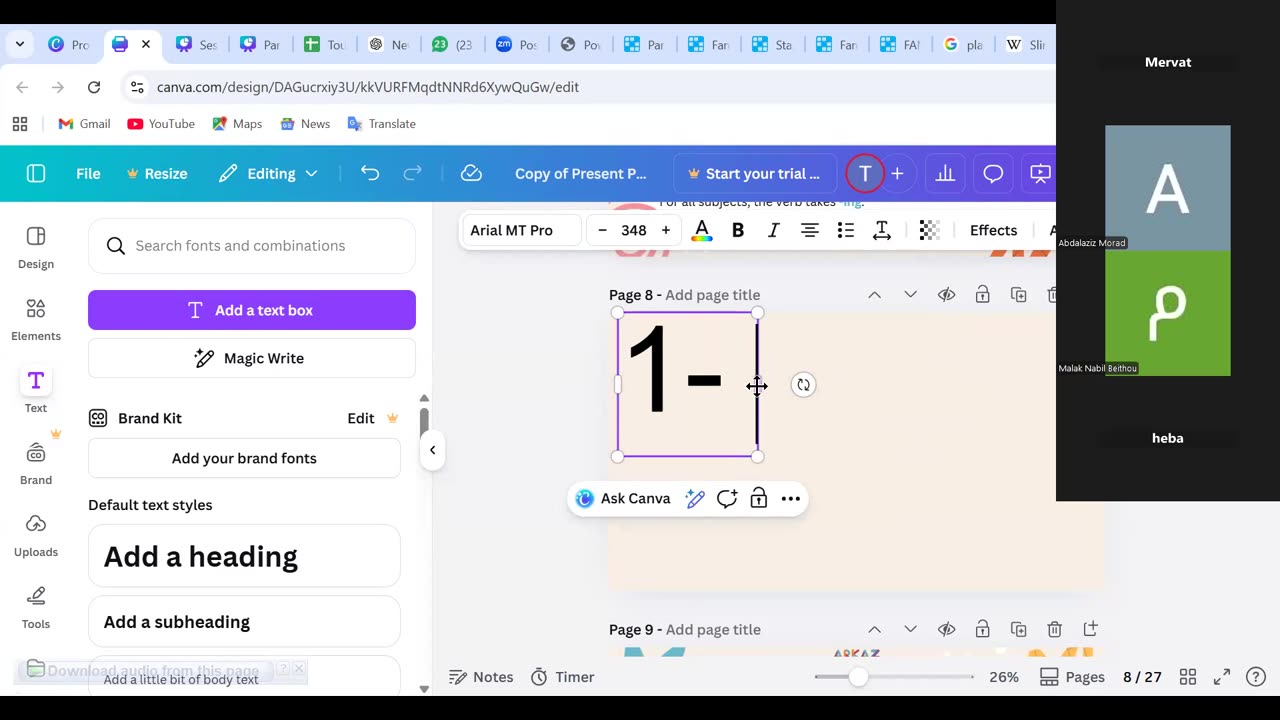1280x720 pixels.
Task: Open more options in floating toolbar
Action: coord(790,498)
